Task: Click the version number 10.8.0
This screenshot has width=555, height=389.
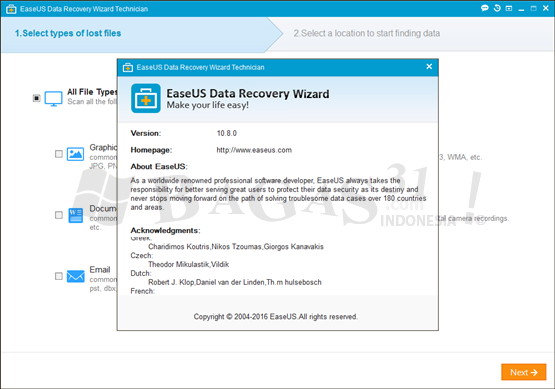Action: pos(227,133)
